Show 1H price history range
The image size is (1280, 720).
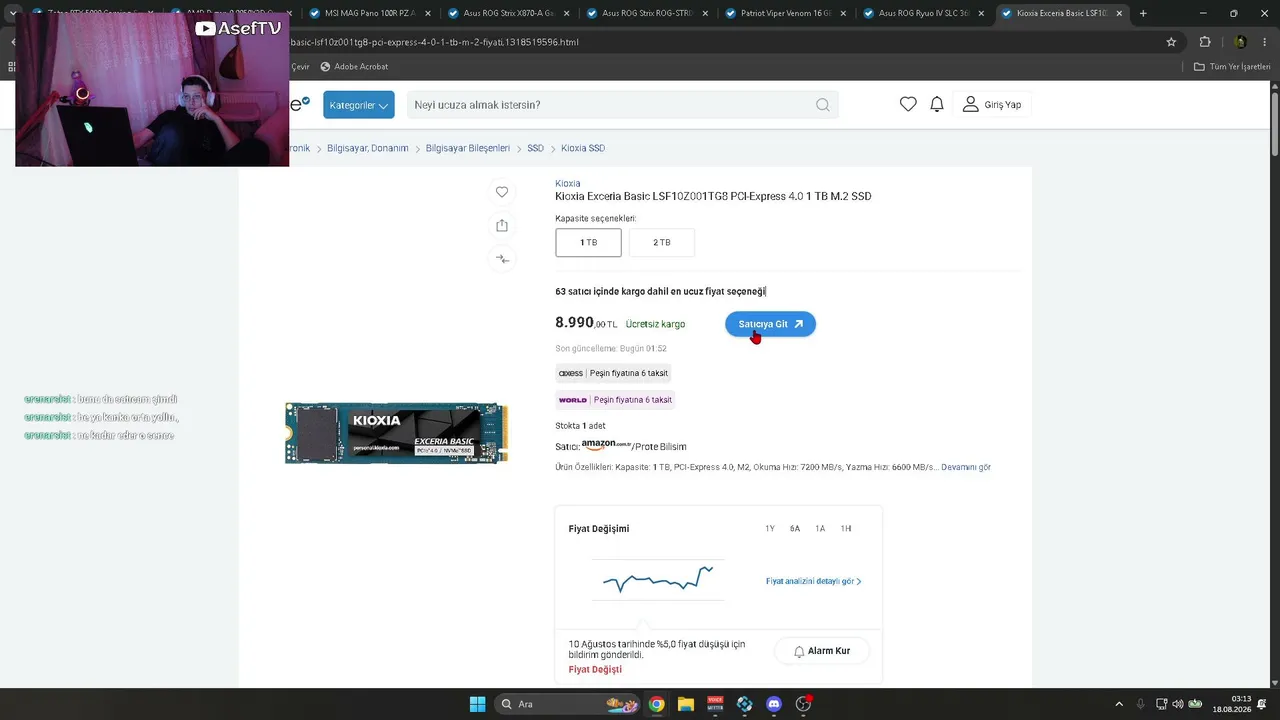click(846, 529)
